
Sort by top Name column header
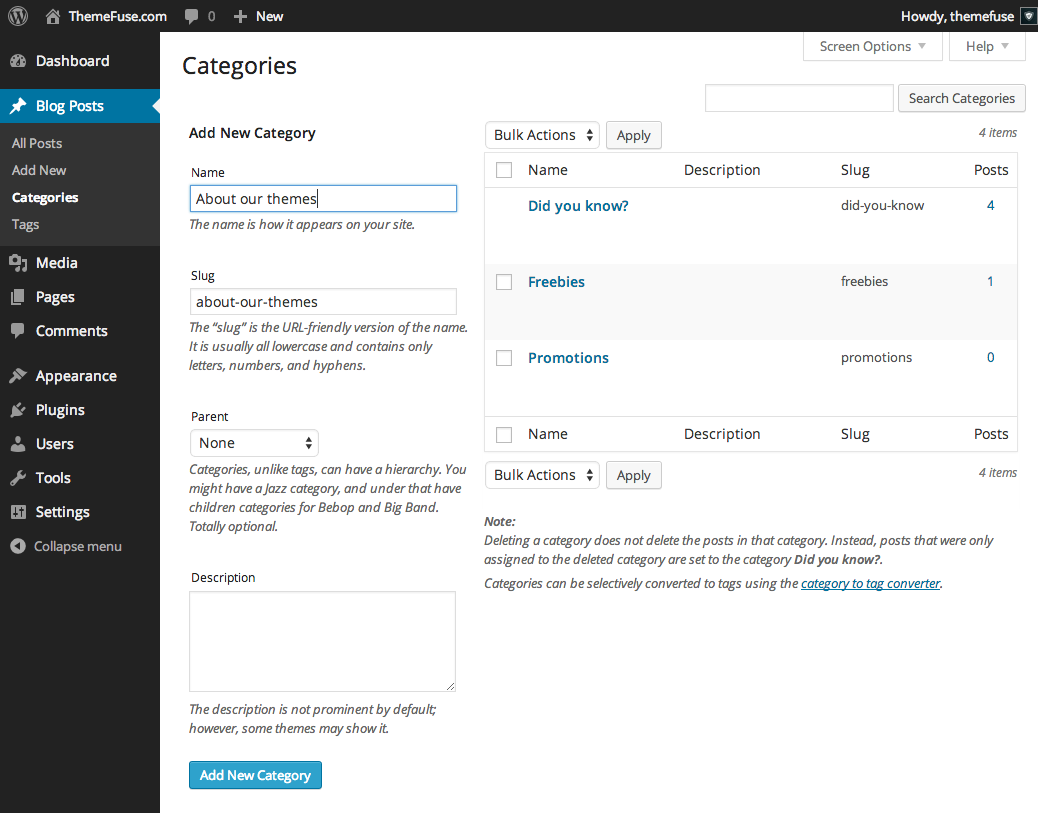click(x=547, y=170)
